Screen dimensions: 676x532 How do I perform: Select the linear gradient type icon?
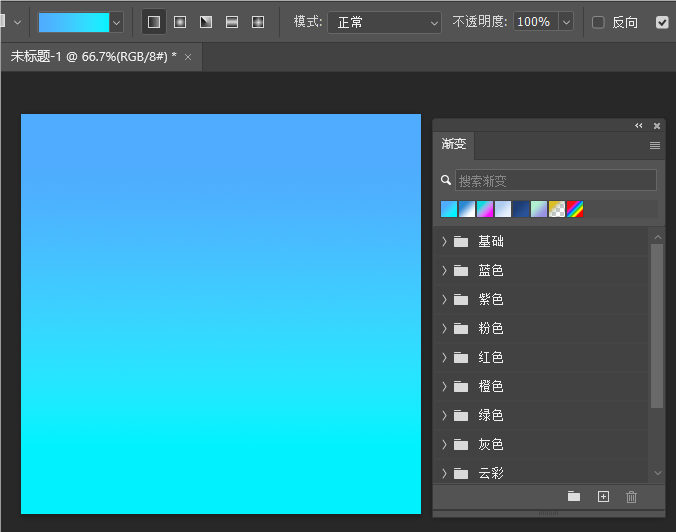(x=154, y=22)
